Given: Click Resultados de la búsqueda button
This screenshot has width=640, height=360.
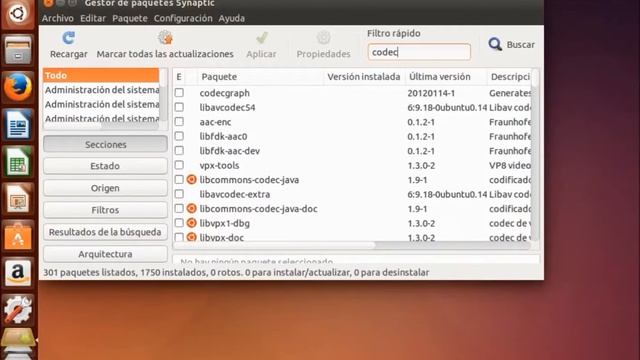Looking at the screenshot, I should [x=105, y=232].
